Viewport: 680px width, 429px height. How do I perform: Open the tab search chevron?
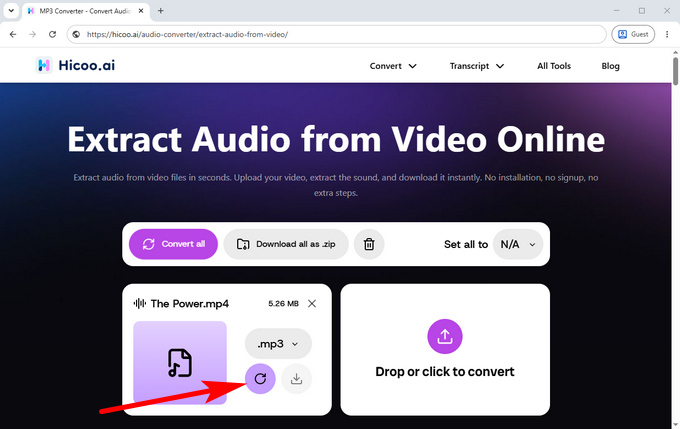[11, 11]
